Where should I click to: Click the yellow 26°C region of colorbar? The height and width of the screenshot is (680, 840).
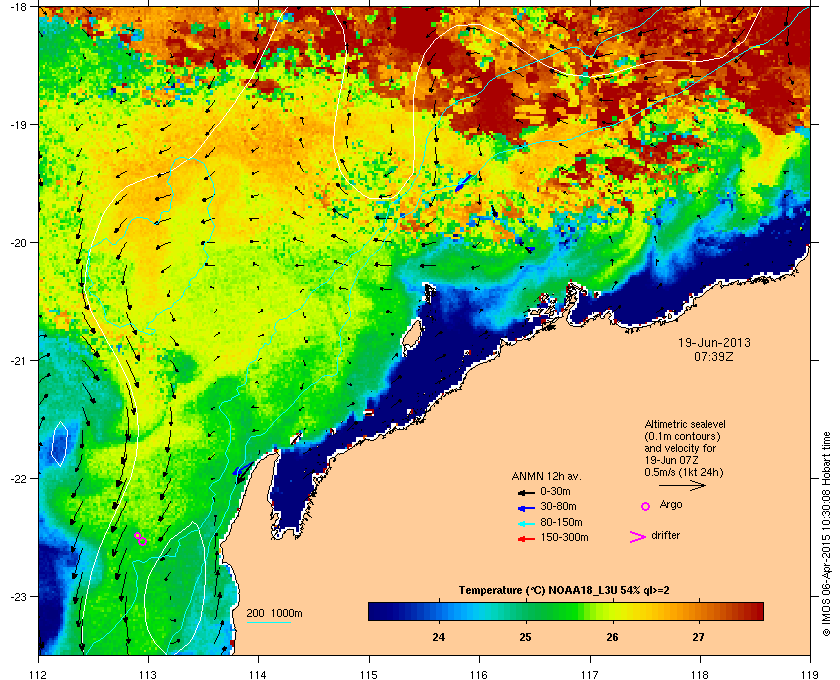(612, 611)
